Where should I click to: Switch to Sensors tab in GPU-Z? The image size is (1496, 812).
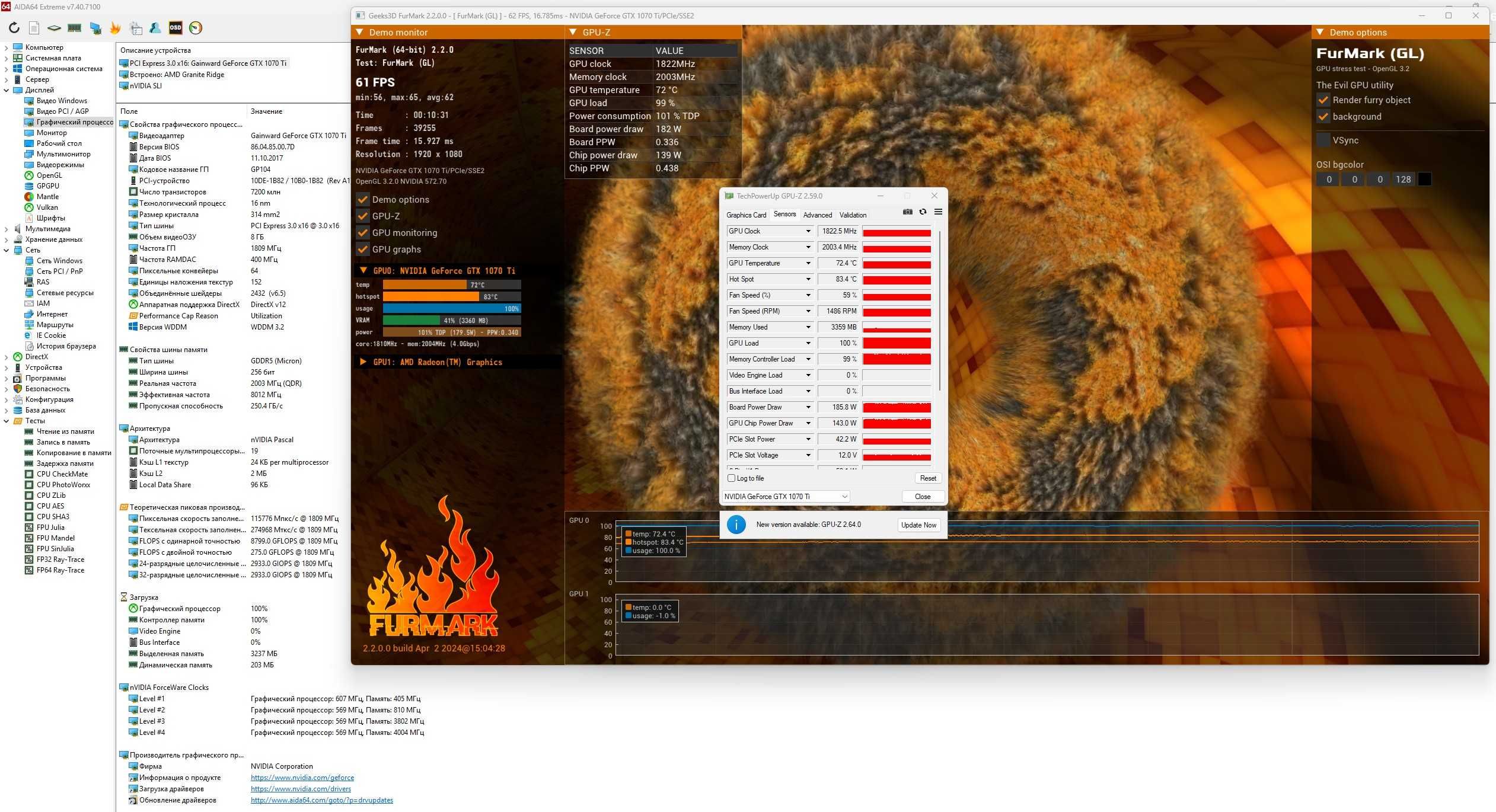point(784,215)
